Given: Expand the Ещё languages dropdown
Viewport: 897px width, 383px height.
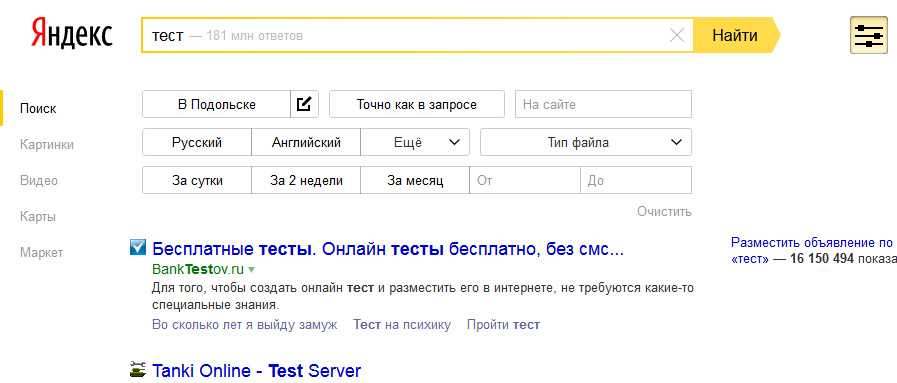Looking at the screenshot, I should tap(415, 142).
